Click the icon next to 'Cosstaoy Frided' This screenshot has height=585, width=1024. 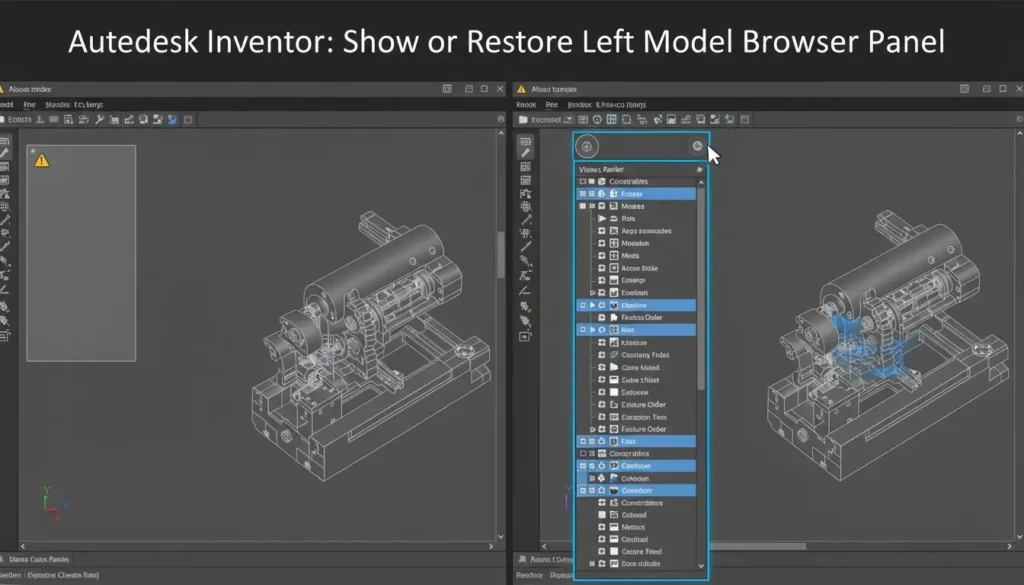pyautogui.click(x=614, y=355)
